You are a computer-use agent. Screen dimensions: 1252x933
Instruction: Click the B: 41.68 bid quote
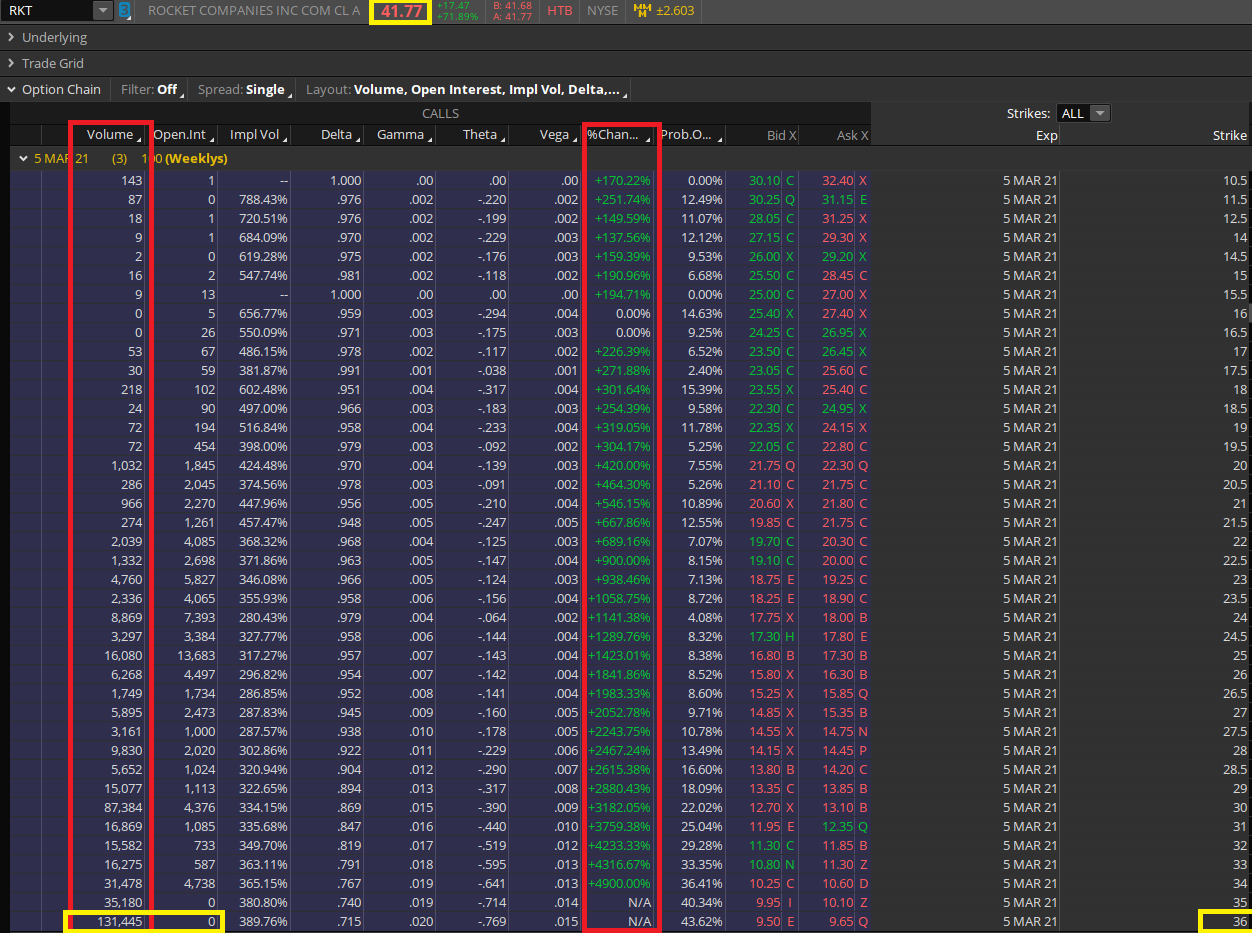[x=512, y=6]
